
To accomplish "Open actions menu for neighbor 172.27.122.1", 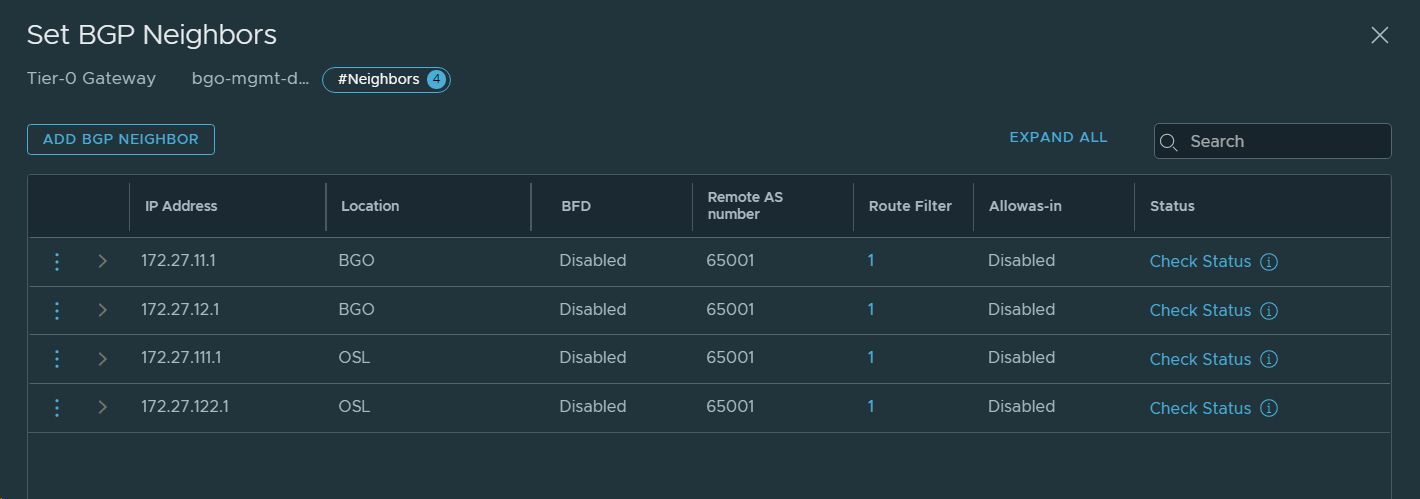I will pos(57,408).
